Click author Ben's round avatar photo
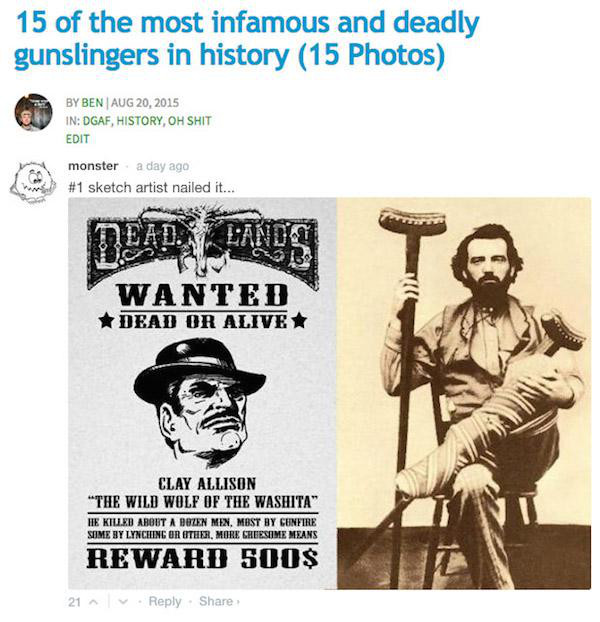The image size is (600, 622). tap(33, 112)
